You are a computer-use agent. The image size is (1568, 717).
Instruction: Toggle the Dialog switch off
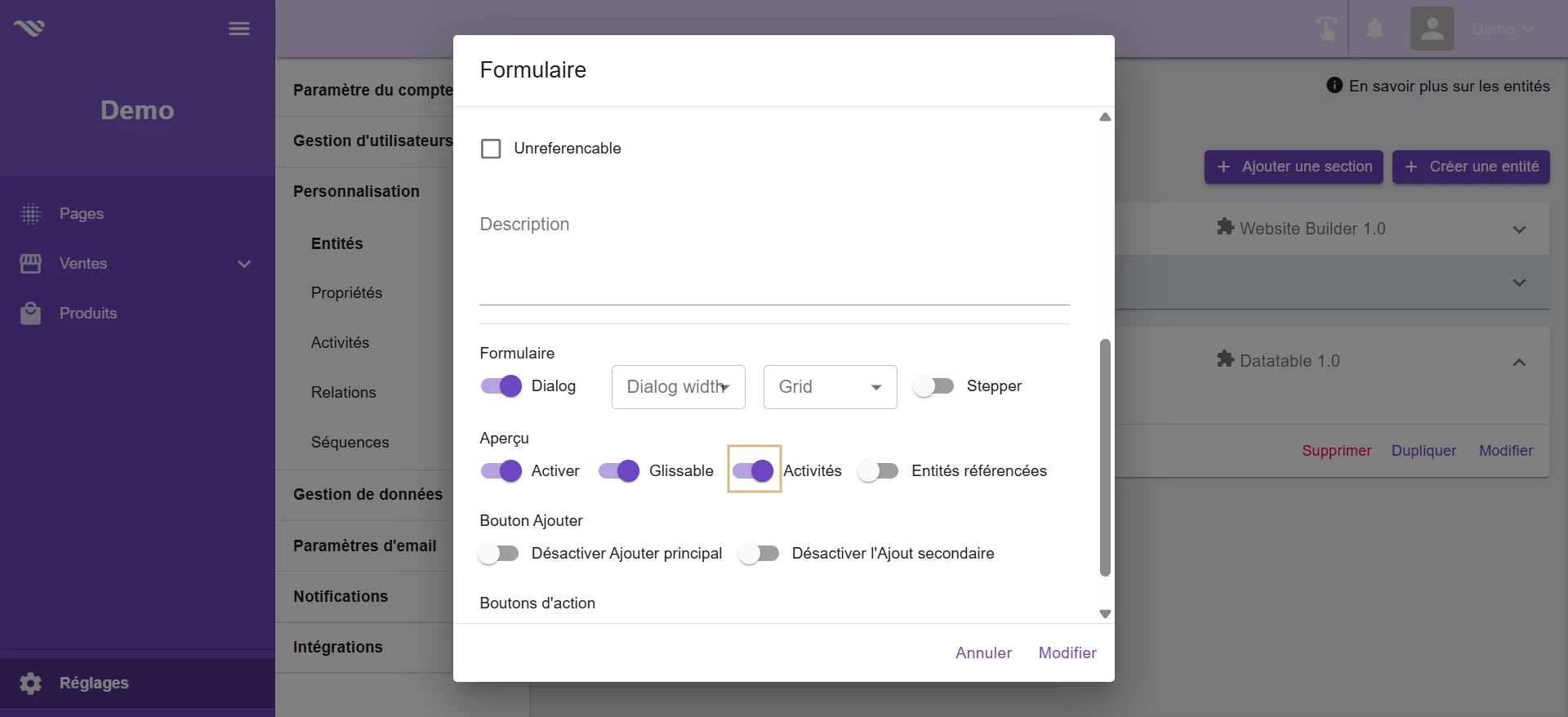pyautogui.click(x=501, y=386)
